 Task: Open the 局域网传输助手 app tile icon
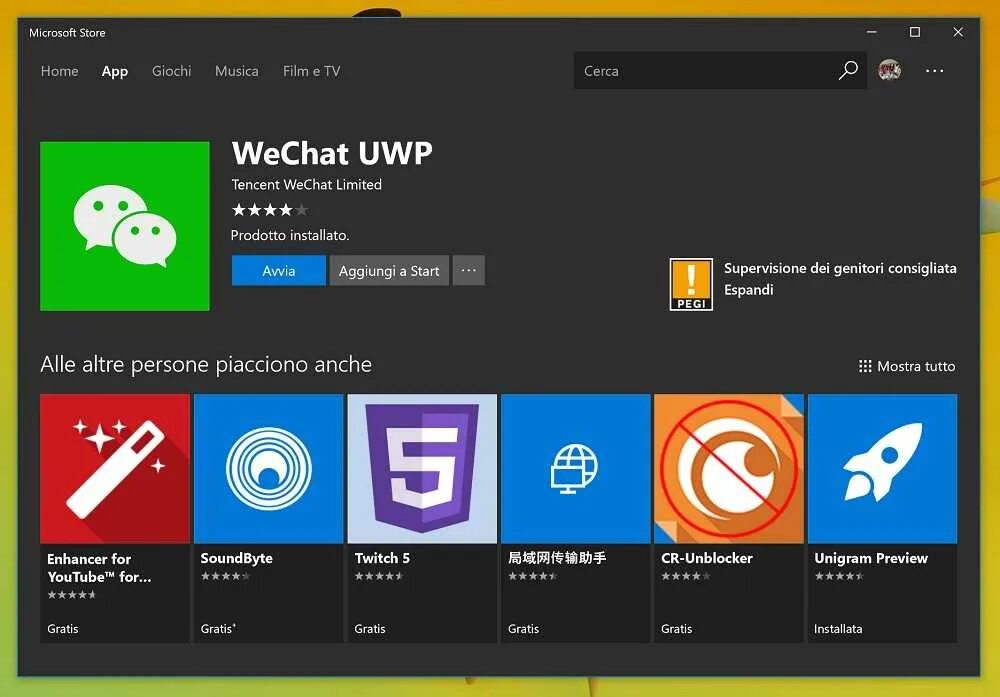tap(576, 469)
